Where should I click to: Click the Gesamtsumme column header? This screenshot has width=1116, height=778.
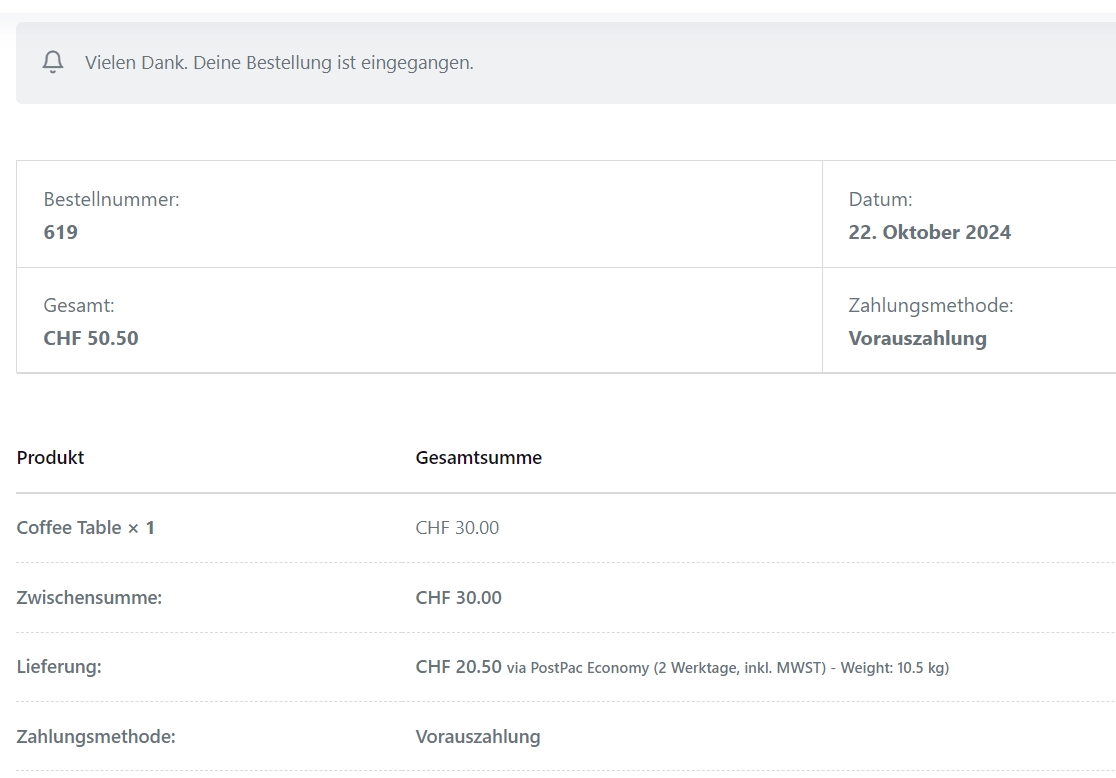[x=479, y=458]
